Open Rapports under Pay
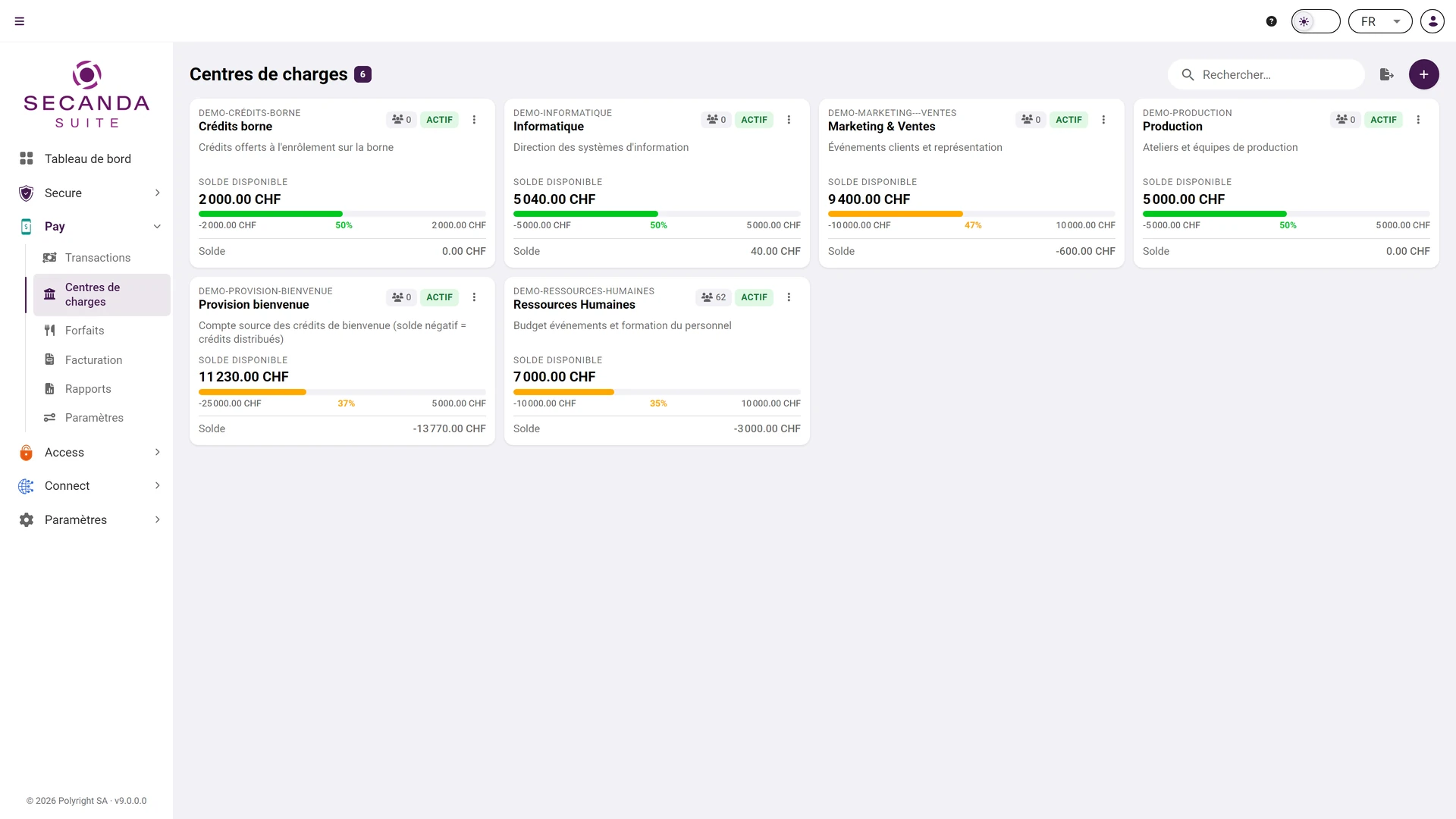The width and height of the screenshot is (1456, 819). [x=102, y=389]
